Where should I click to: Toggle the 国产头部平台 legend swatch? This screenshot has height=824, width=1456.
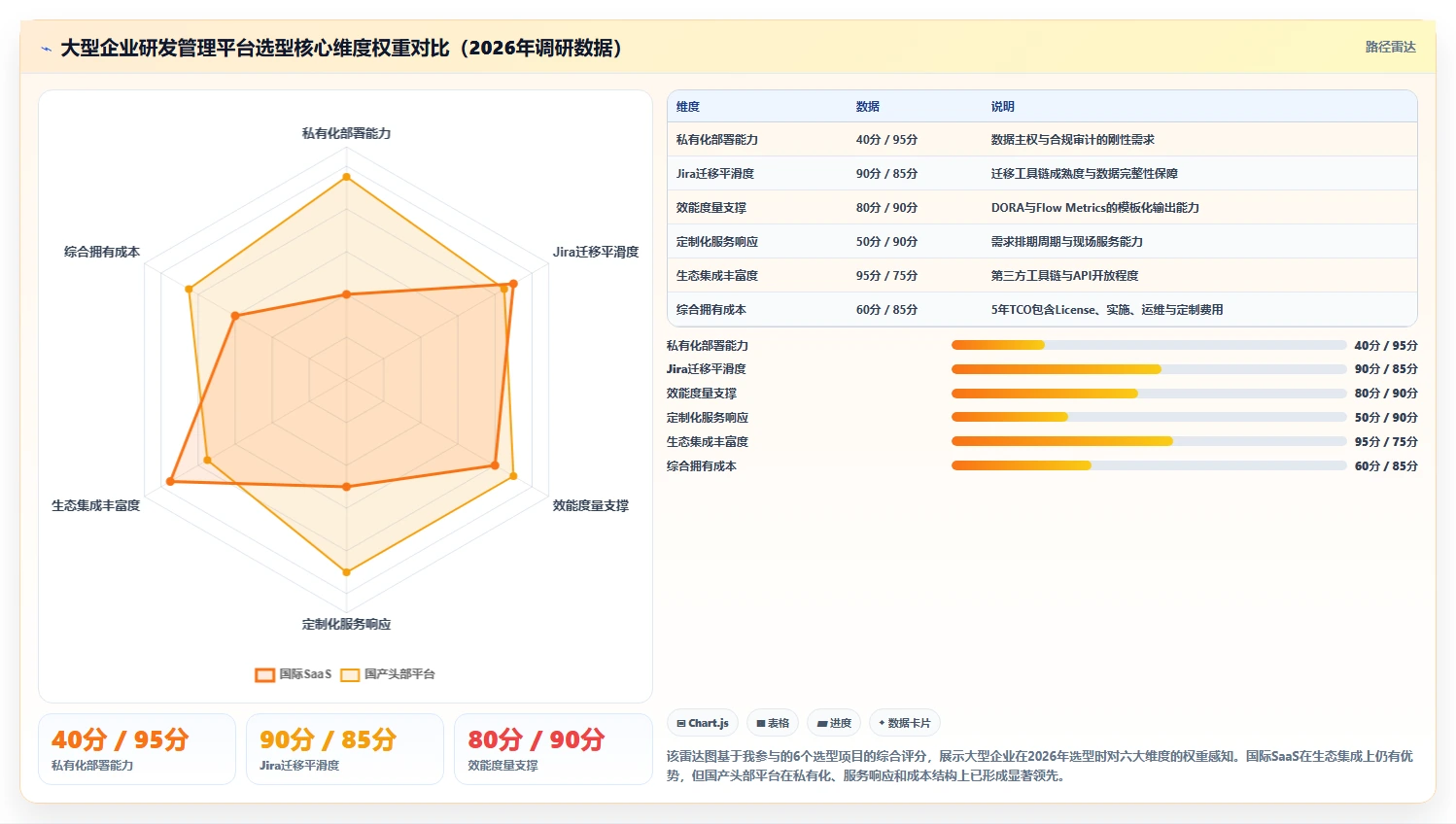350,674
